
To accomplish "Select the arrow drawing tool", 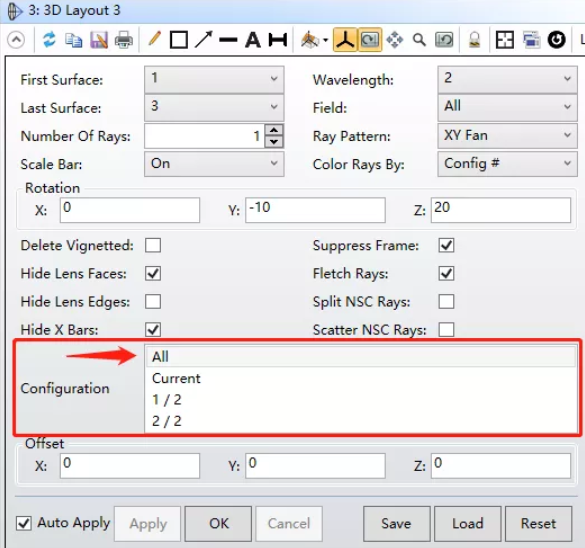I will point(203,40).
